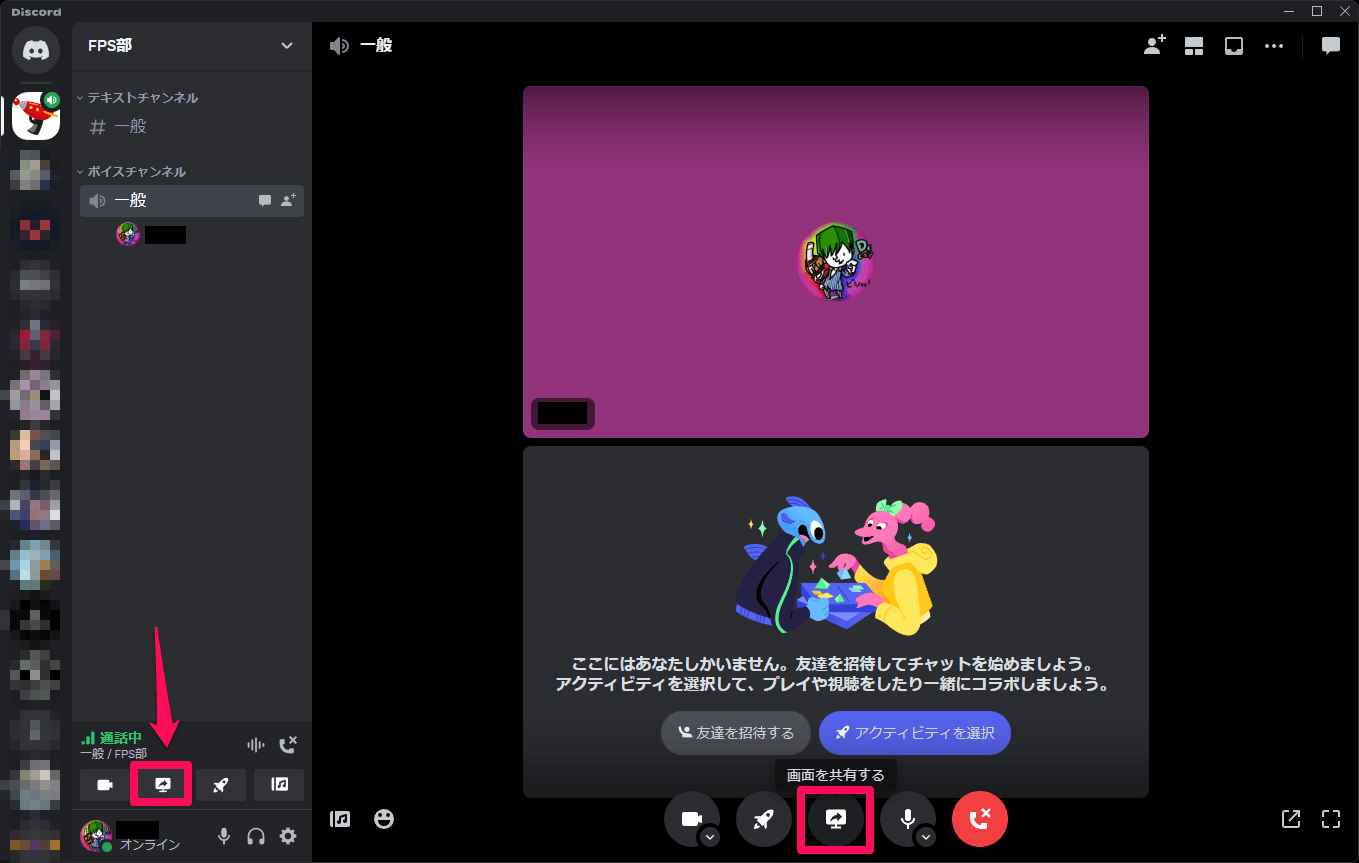
Task: Launch an activity with the rocket icon
Action: click(764, 819)
